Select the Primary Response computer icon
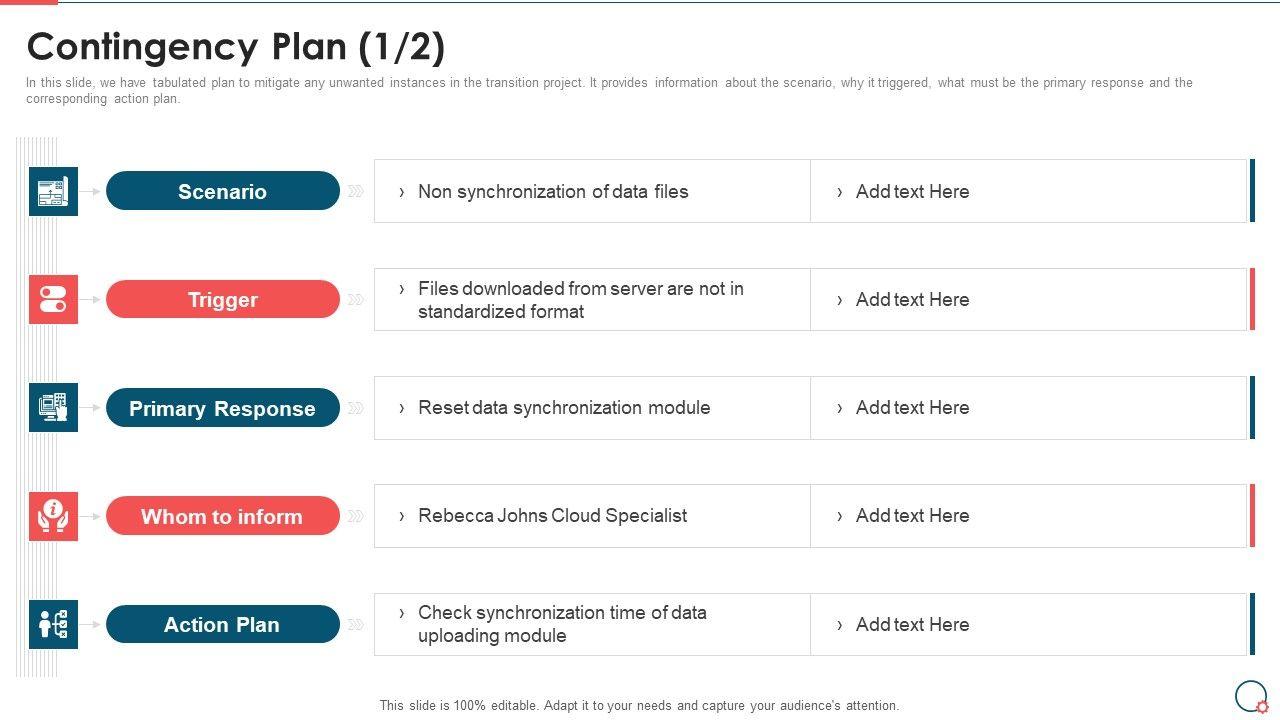This screenshot has height=720, width=1280. pyautogui.click(x=53, y=408)
